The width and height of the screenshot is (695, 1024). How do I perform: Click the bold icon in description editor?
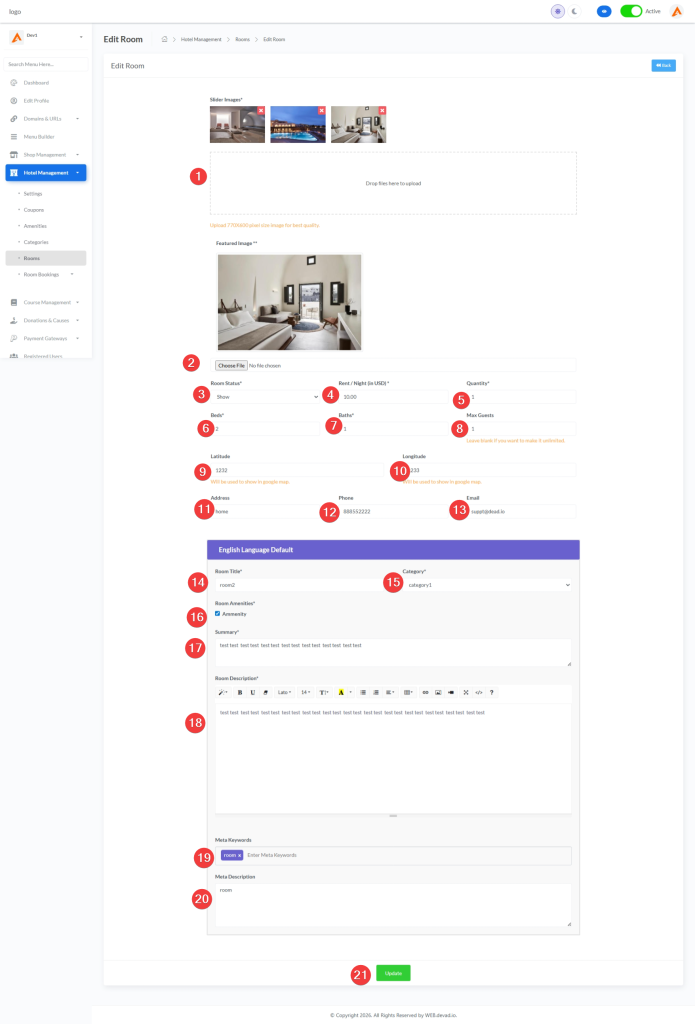[x=240, y=692]
